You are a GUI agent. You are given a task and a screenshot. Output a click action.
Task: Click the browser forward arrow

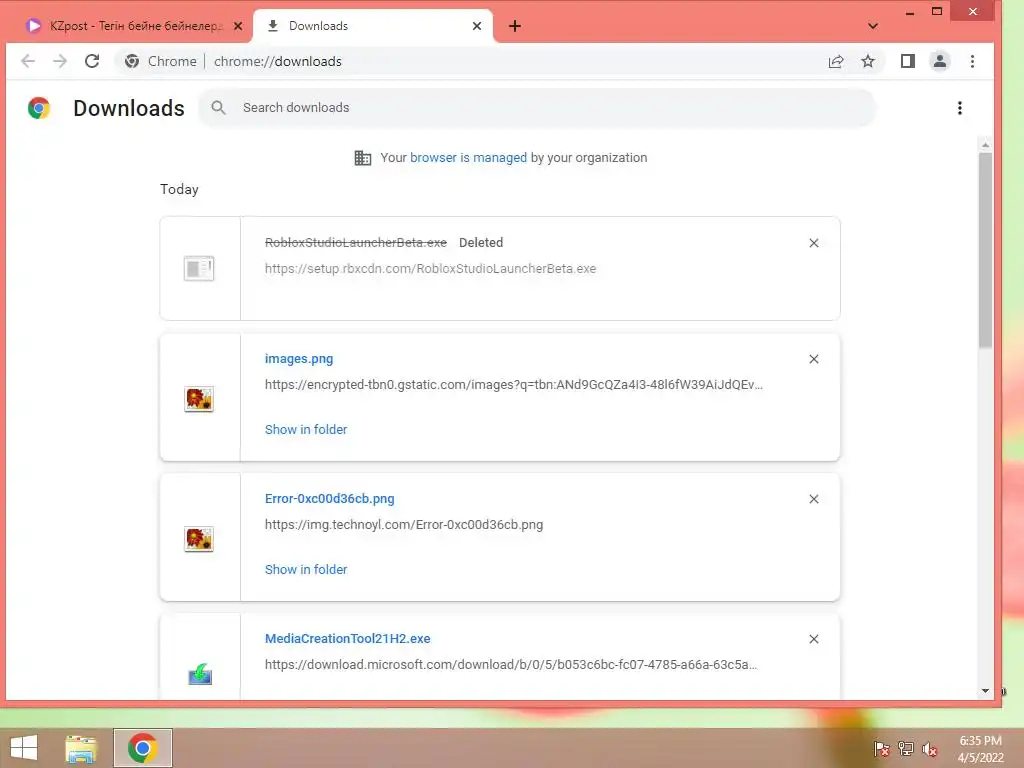(x=60, y=61)
